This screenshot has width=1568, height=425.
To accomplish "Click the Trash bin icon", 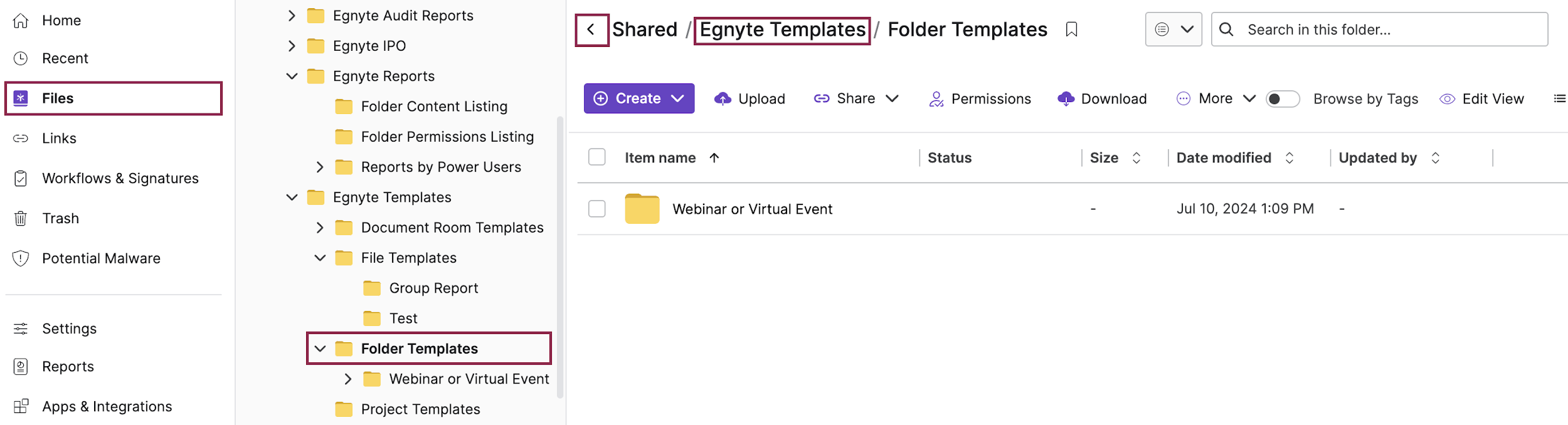I will coord(21,219).
